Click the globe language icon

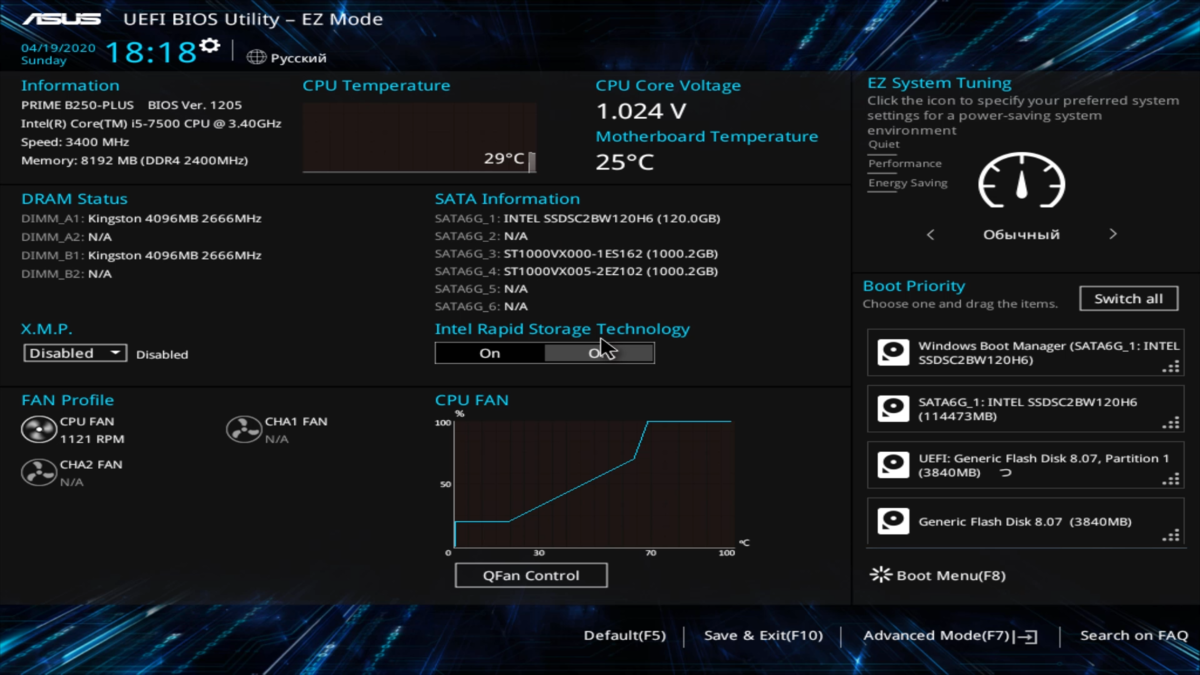[256, 58]
